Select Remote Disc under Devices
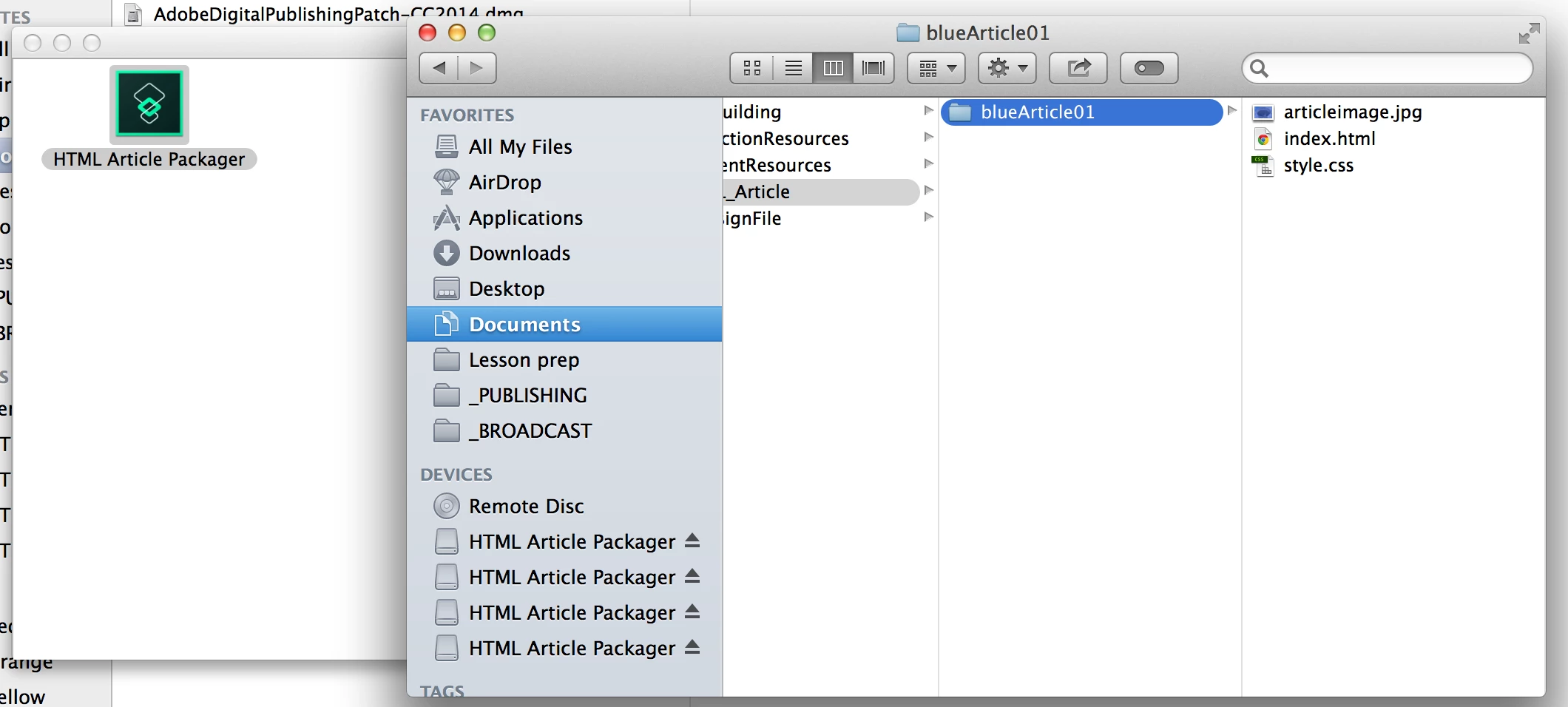Viewport: 1568px width, 707px height. click(564, 506)
